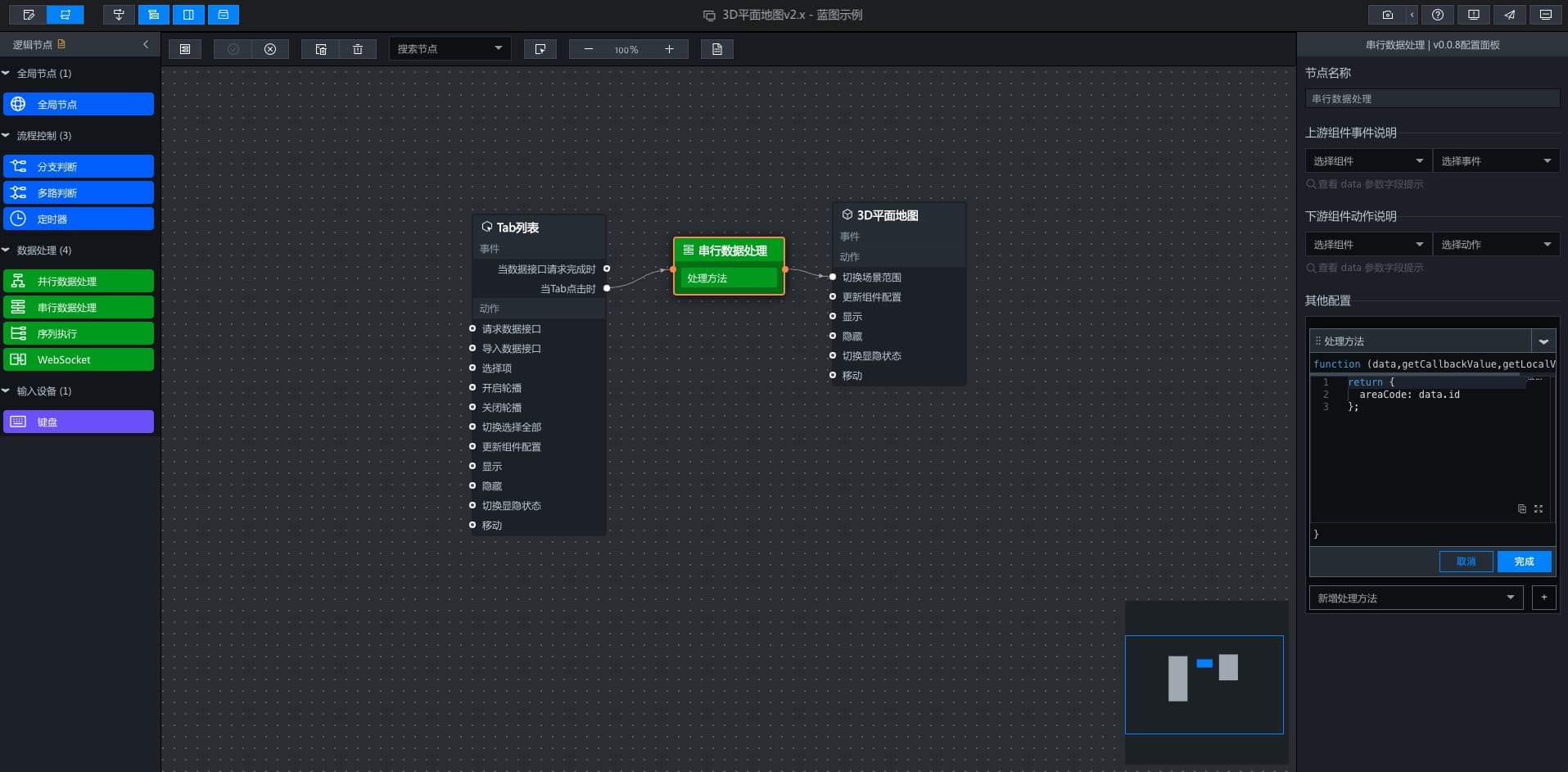Open the 选择事件 dropdown
1568x772 pixels.
click(1496, 160)
